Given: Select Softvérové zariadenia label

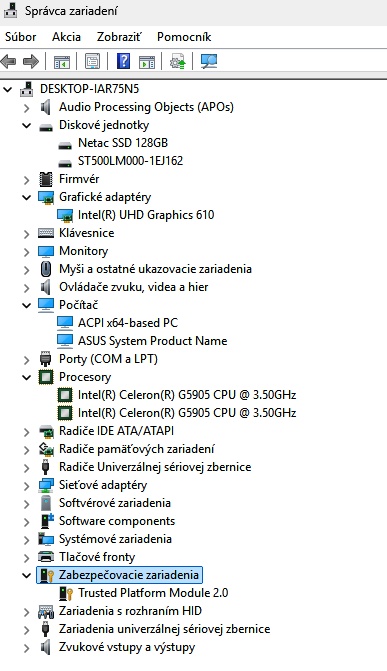Looking at the screenshot, I should 115,502.
